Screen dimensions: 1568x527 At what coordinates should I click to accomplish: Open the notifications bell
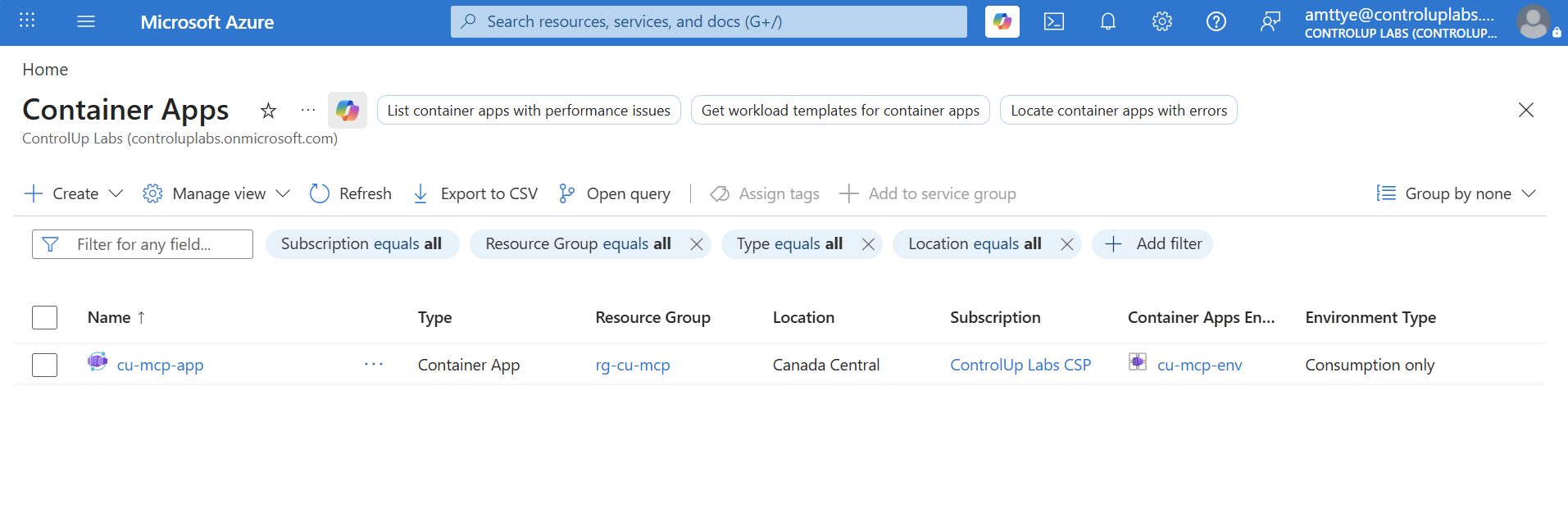(1108, 21)
